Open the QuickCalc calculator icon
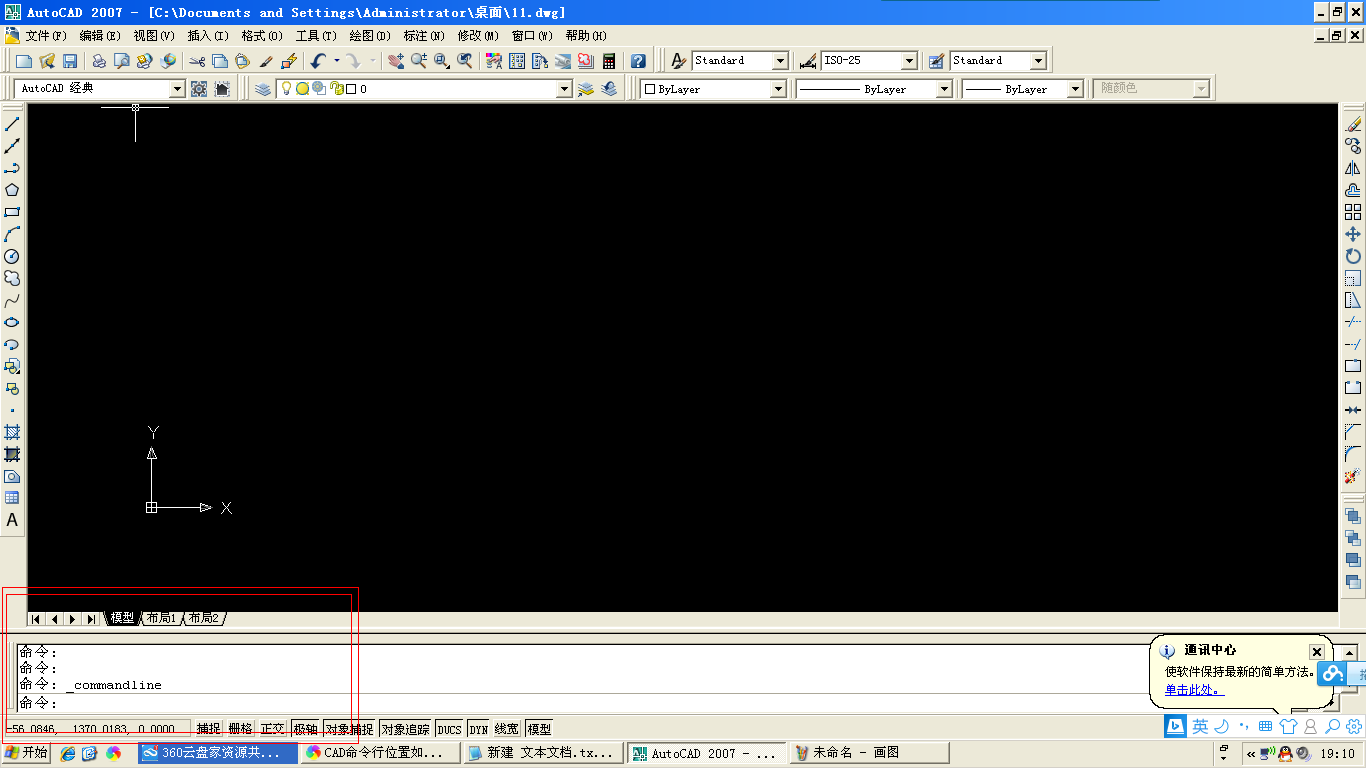This screenshot has height=768, width=1366. point(609,61)
